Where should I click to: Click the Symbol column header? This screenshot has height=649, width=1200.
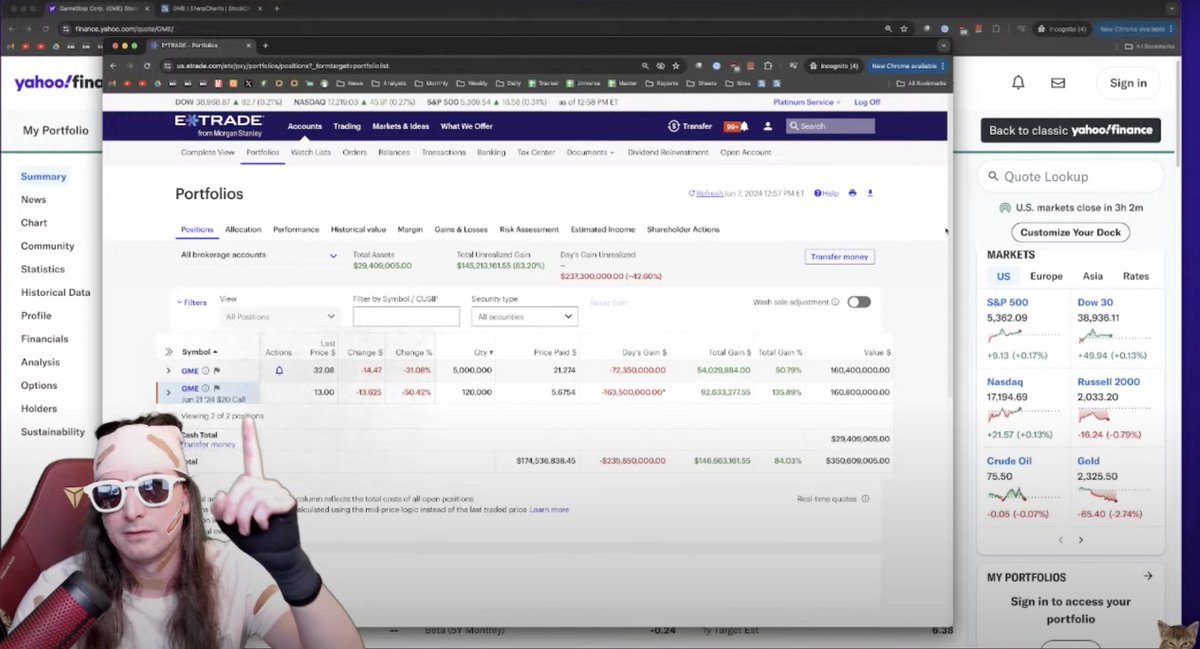(x=200, y=352)
